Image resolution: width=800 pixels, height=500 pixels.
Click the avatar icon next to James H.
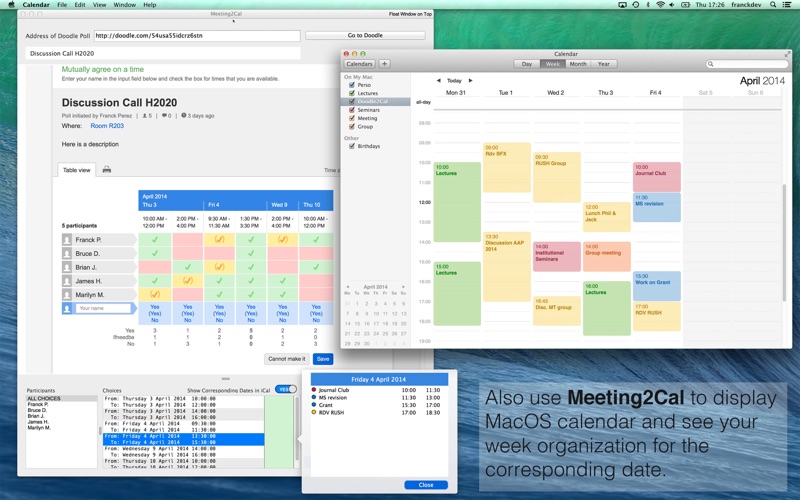coord(67,281)
